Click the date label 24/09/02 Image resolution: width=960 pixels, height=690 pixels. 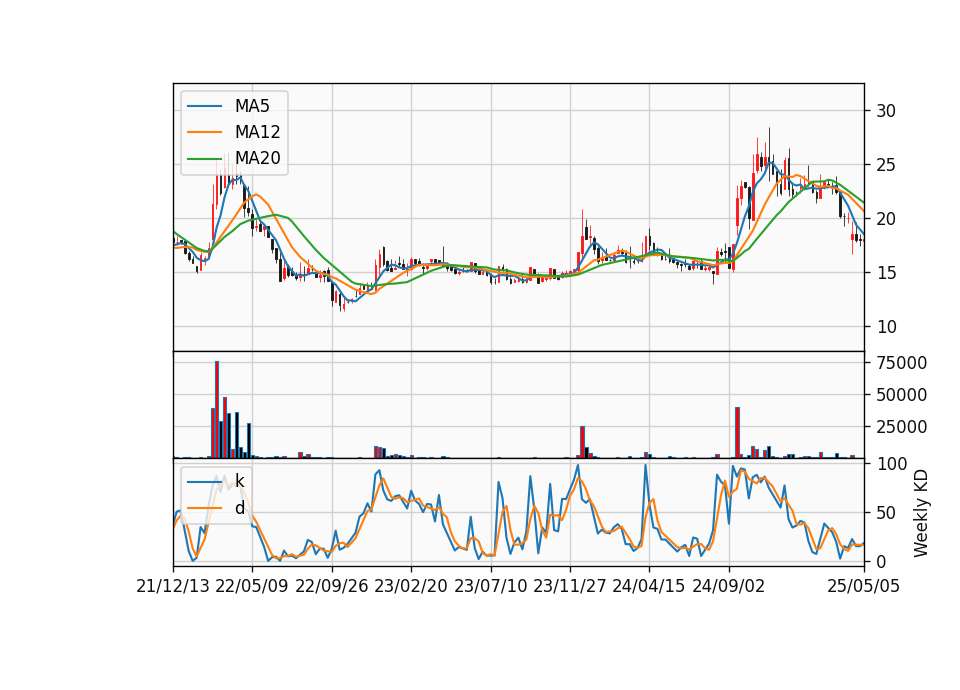tap(729, 586)
